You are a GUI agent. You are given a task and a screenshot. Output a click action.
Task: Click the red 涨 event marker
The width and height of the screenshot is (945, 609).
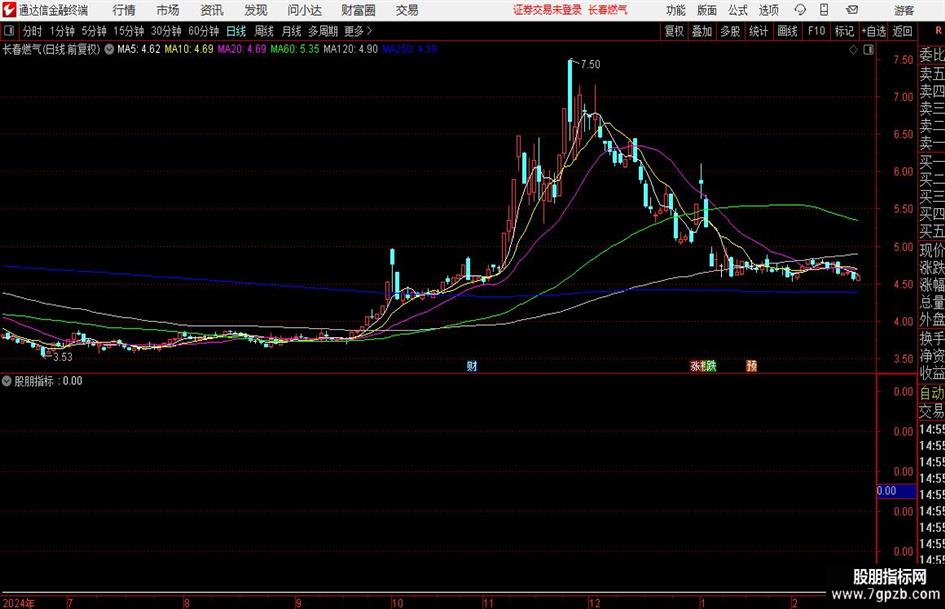pyautogui.click(x=695, y=366)
